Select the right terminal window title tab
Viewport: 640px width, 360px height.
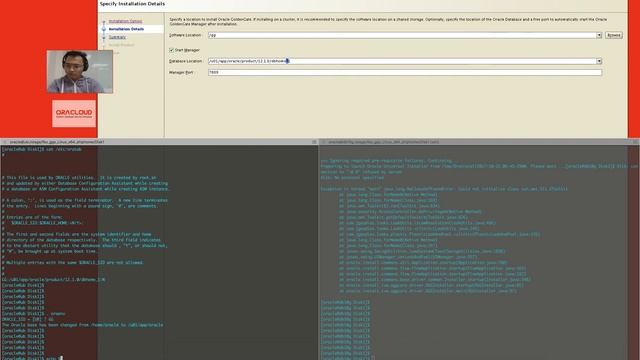pos(383,142)
